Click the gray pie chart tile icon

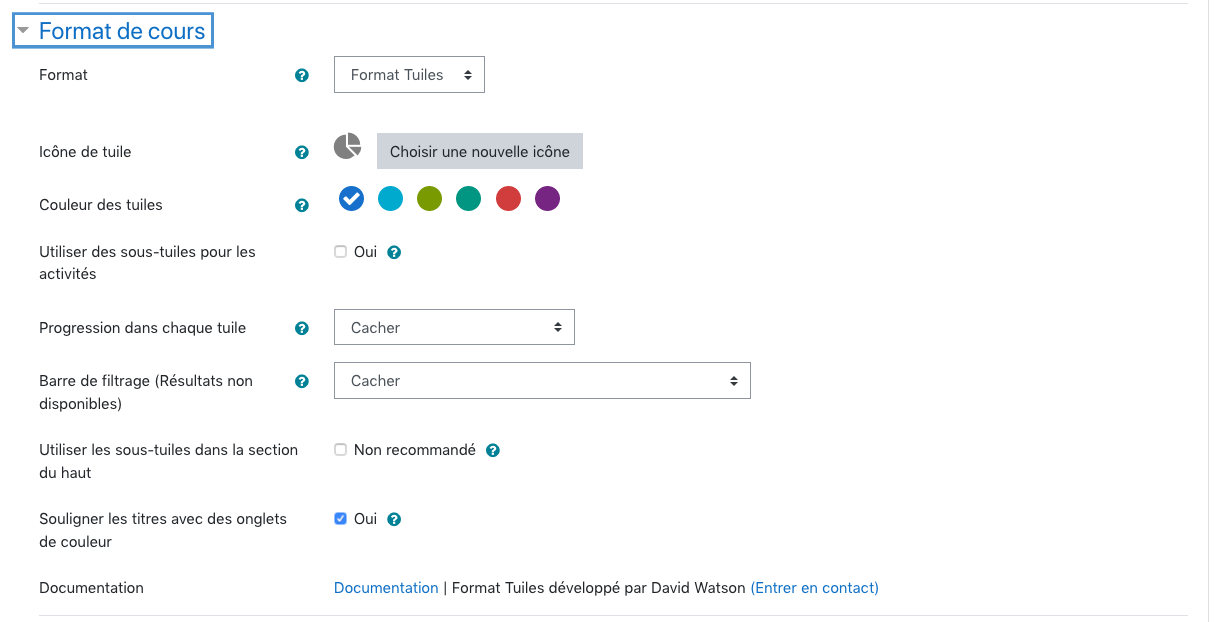click(347, 146)
